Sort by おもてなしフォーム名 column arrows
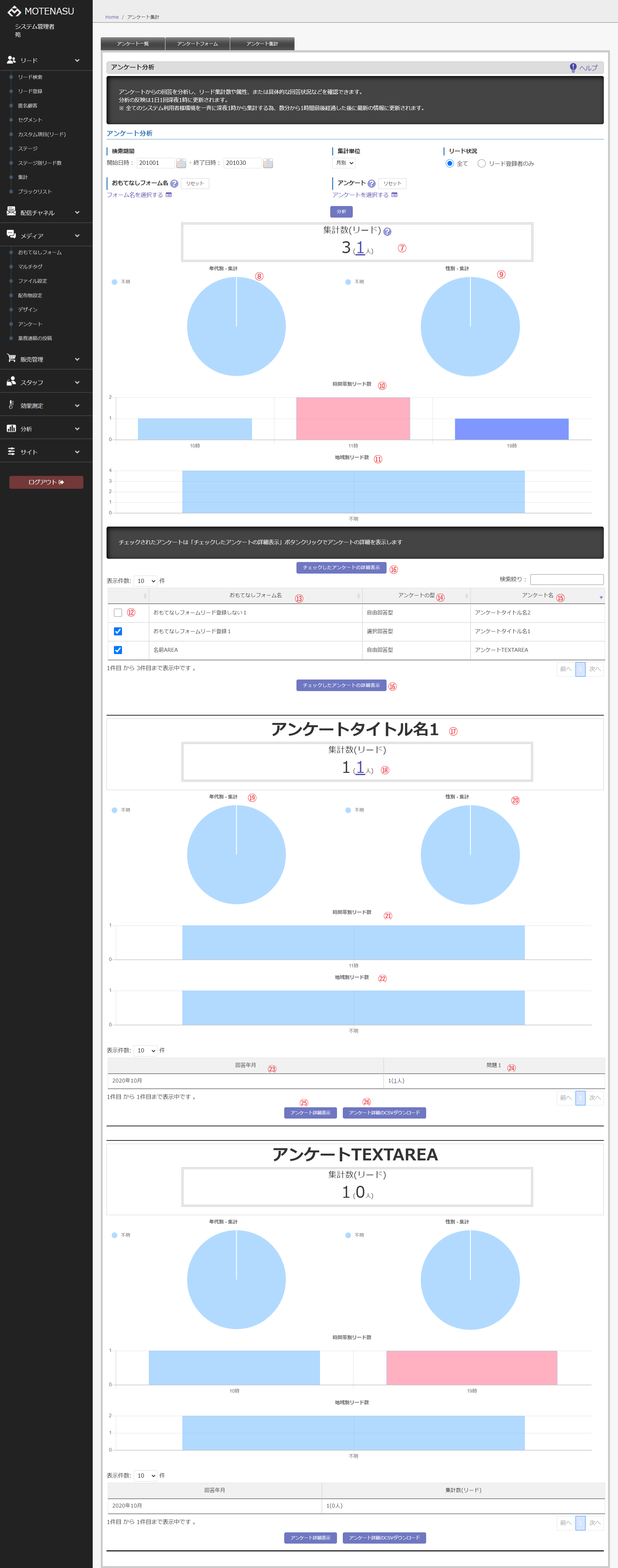The height and width of the screenshot is (1568, 618). (359, 596)
